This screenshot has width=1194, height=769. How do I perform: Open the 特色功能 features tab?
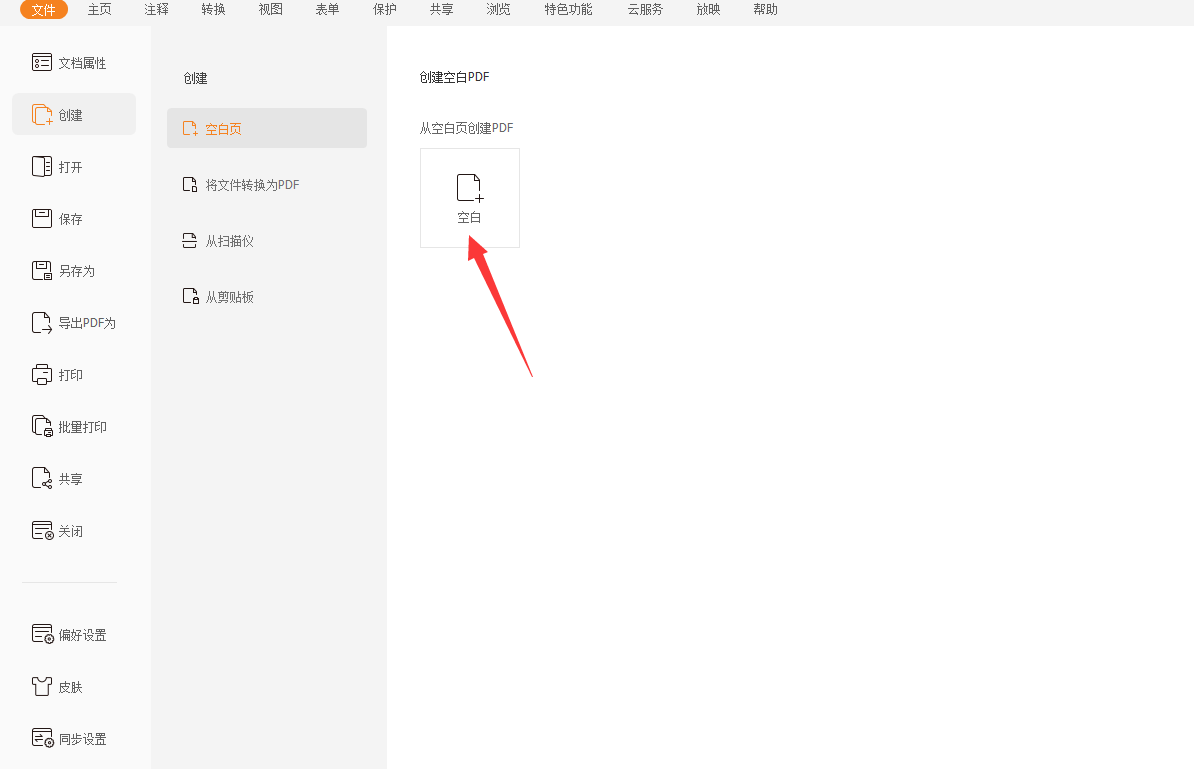(568, 10)
